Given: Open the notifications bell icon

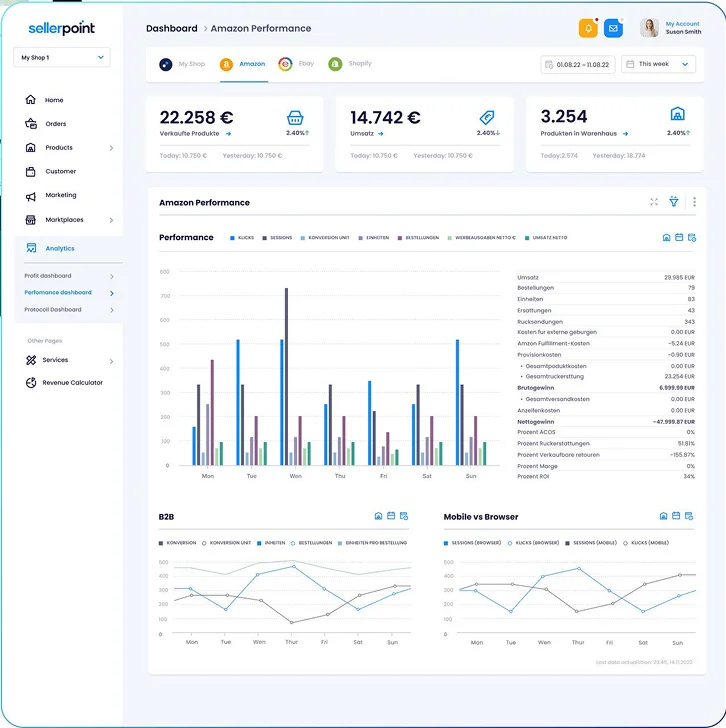Looking at the screenshot, I should pos(588,28).
